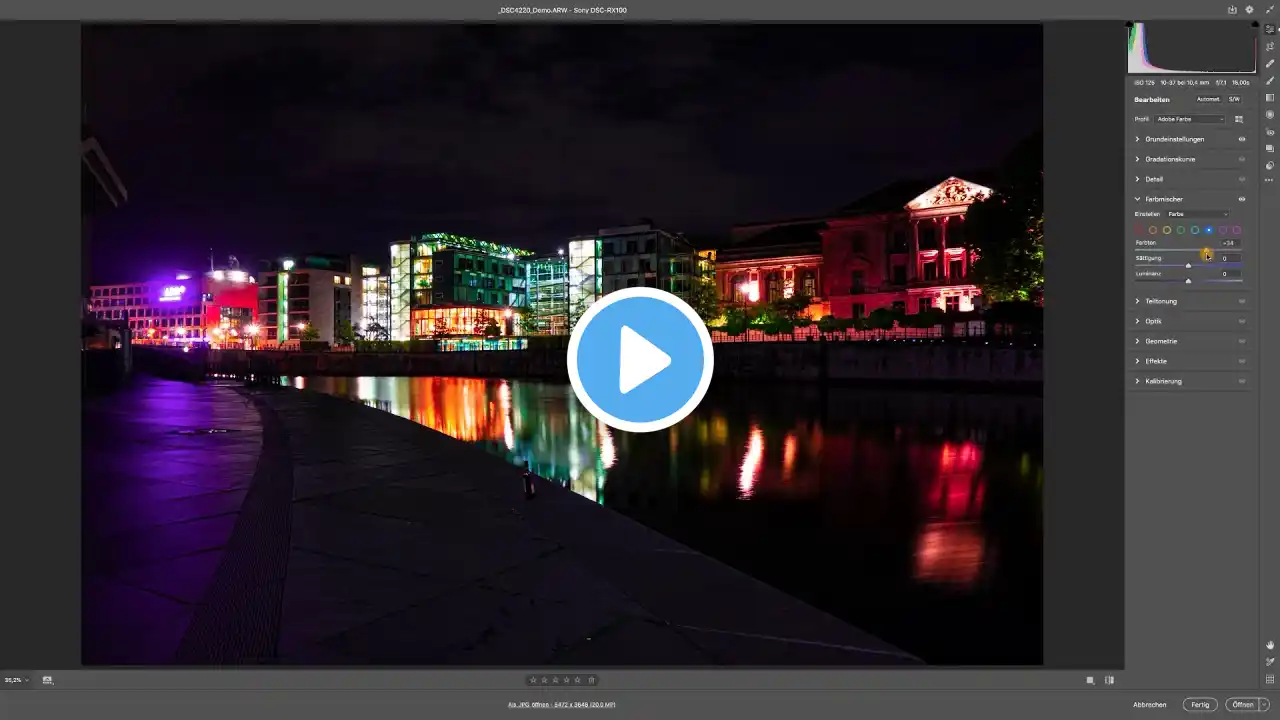Set a one-star rating
Viewport: 1280px width, 720px height.
point(533,680)
